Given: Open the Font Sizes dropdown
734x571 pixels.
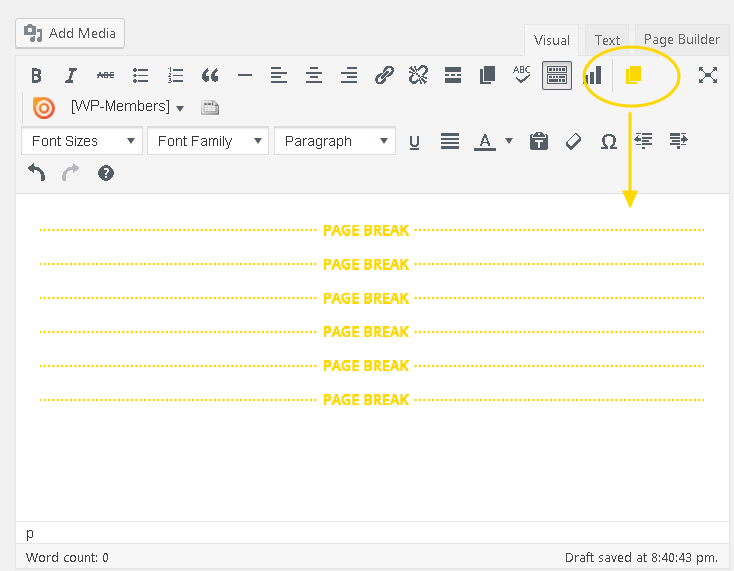Looking at the screenshot, I should pos(82,141).
